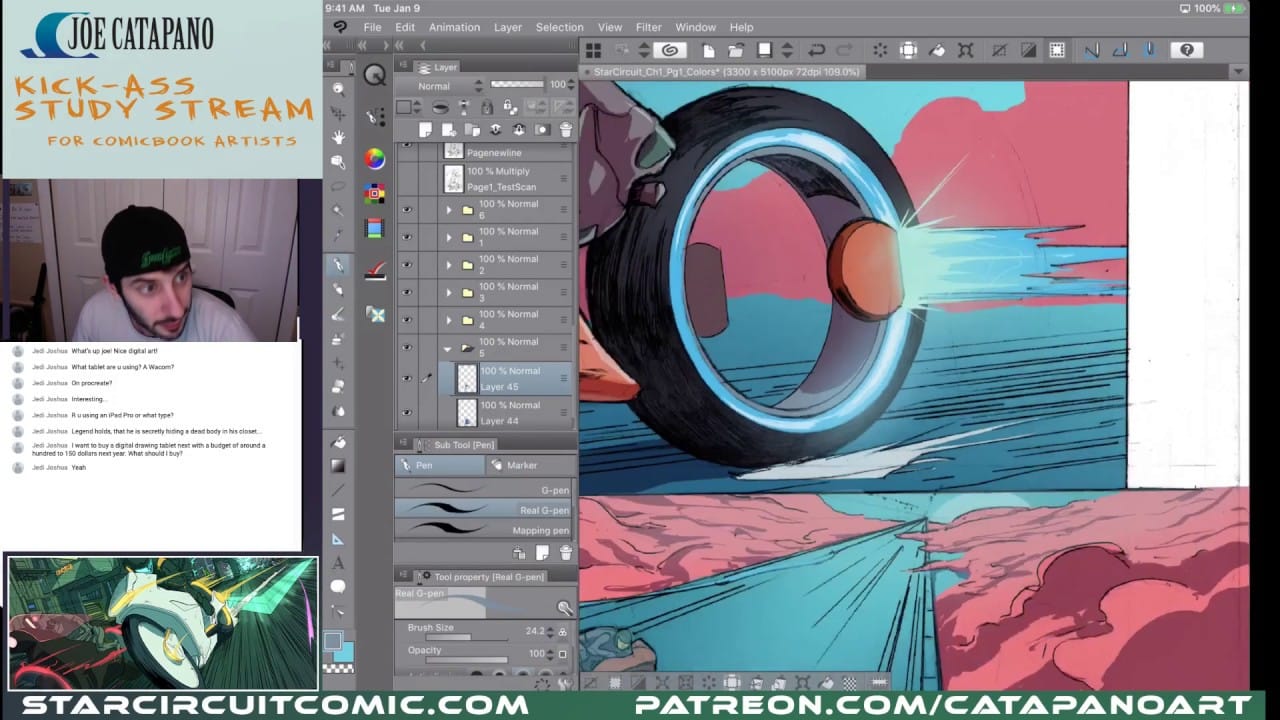The height and width of the screenshot is (720, 1280).
Task: Click the Delete Layer trash icon
Action: click(566, 130)
